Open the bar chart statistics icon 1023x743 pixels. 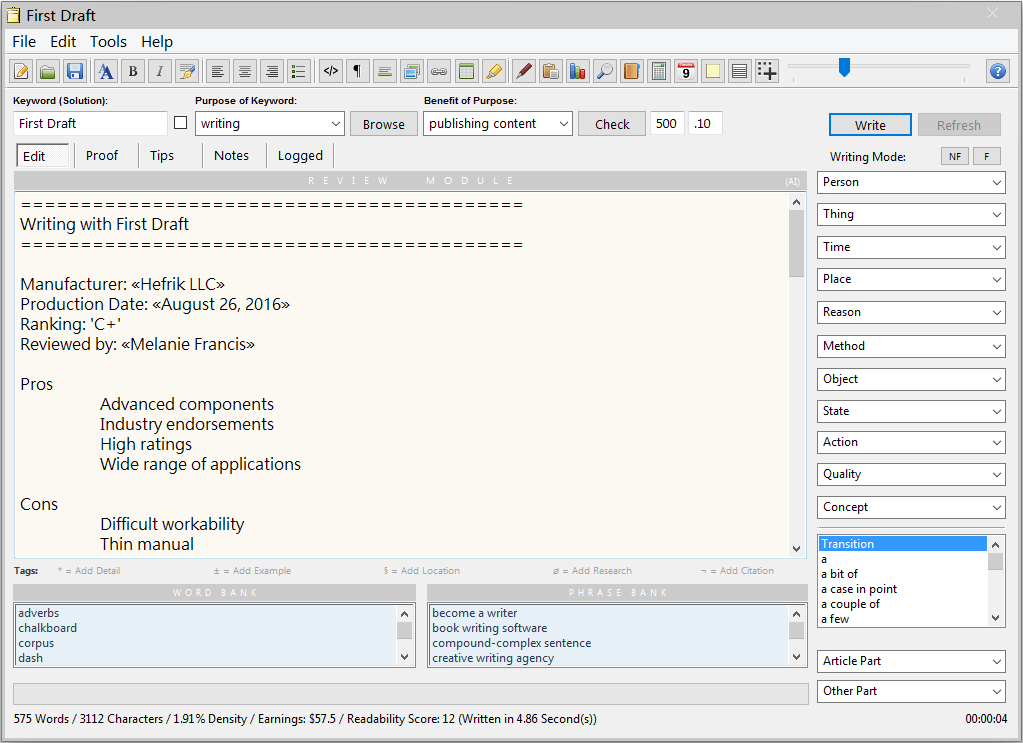(577, 71)
